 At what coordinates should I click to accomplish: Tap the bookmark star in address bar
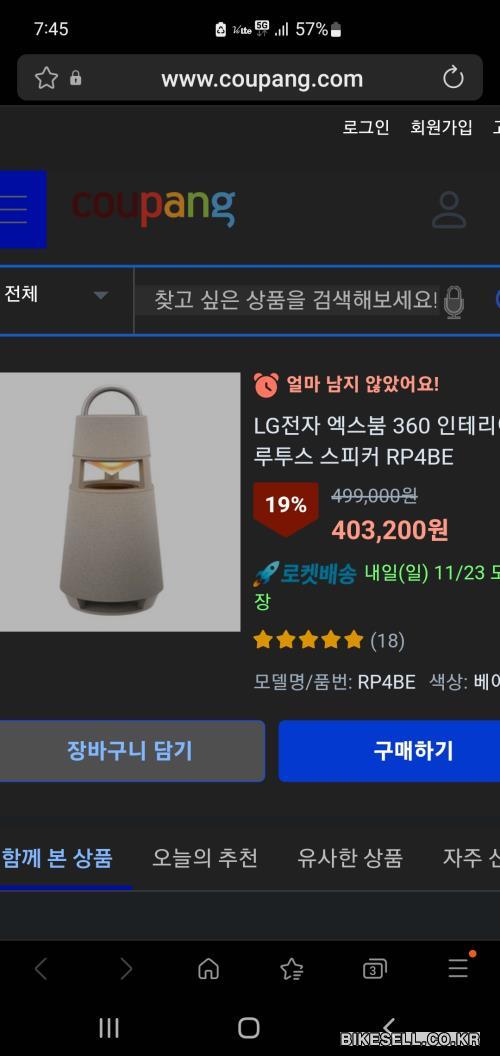click(46, 78)
